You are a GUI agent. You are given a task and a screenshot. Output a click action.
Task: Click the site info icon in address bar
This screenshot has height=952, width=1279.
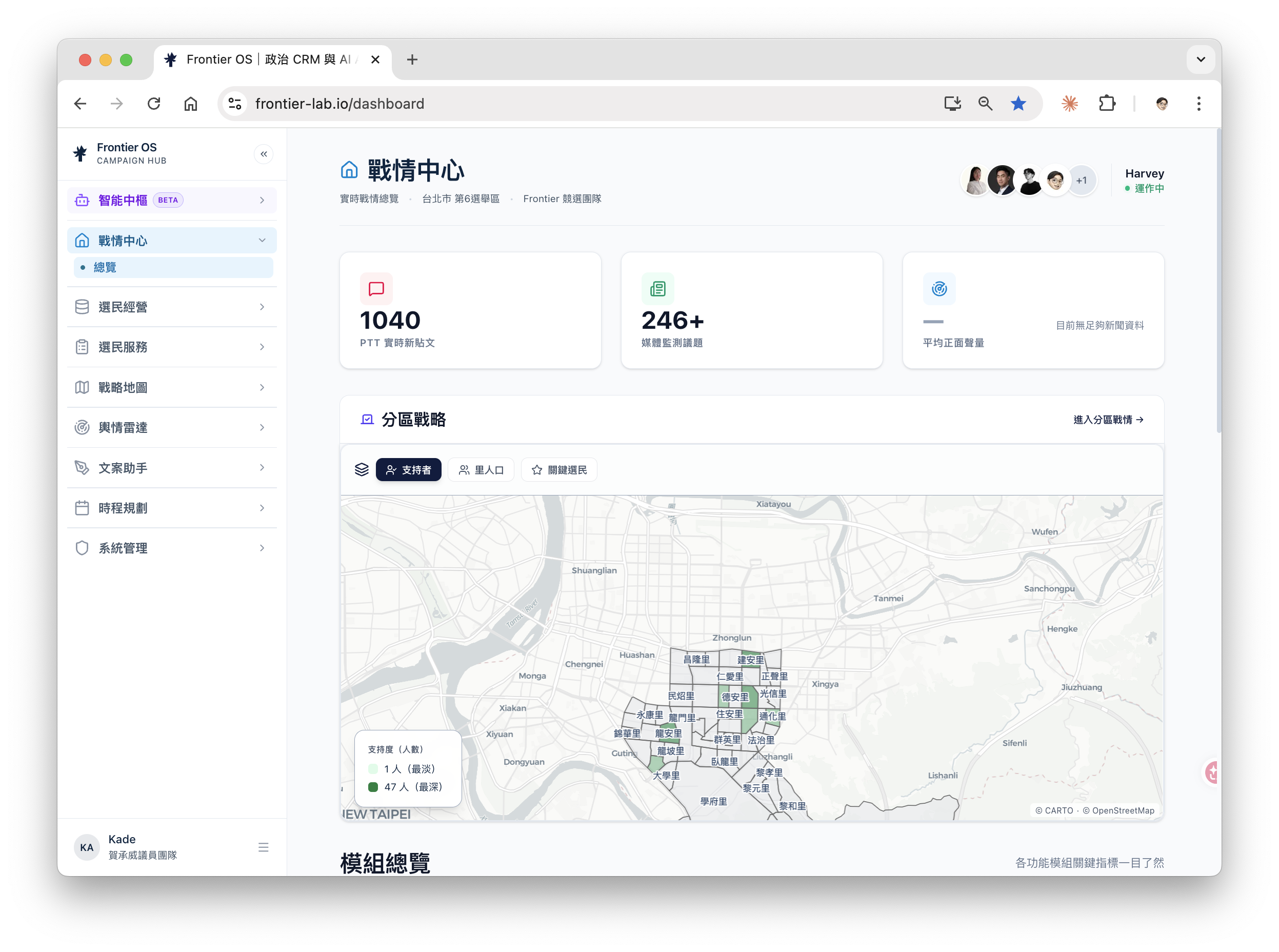(234, 104)
